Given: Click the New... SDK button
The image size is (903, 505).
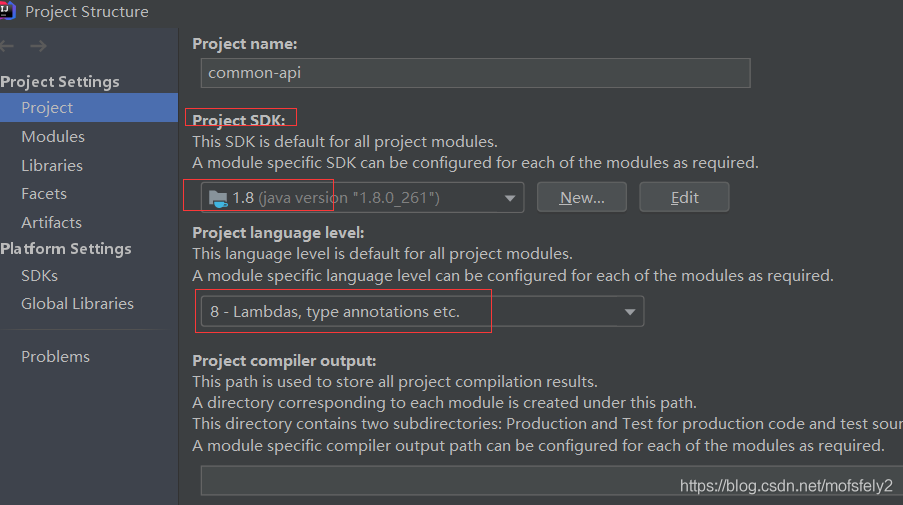Looking at the screenshot, I should [582, 198].
